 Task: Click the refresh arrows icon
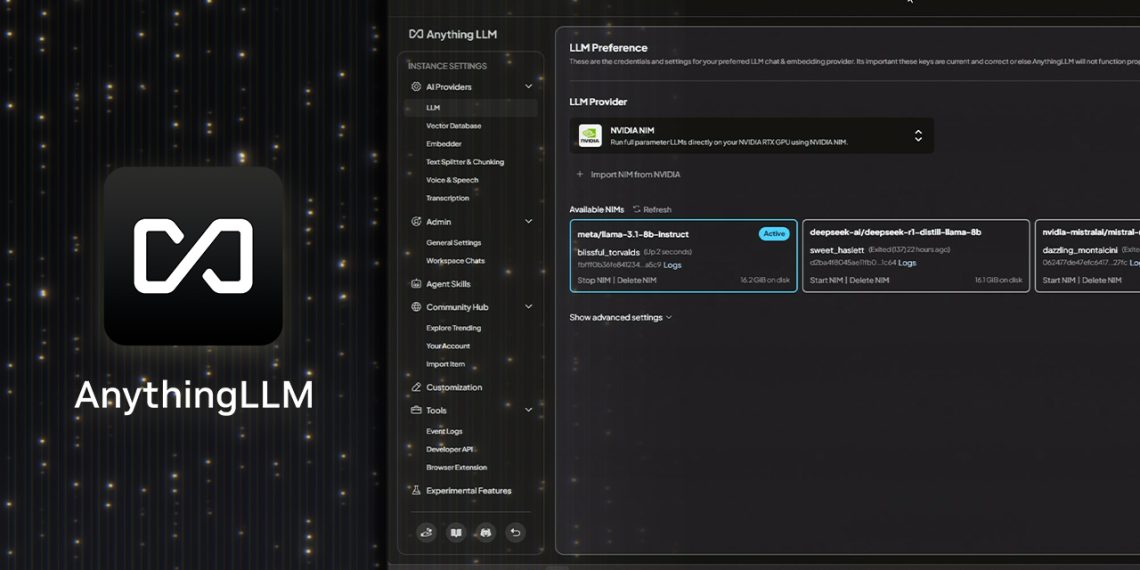636,209
